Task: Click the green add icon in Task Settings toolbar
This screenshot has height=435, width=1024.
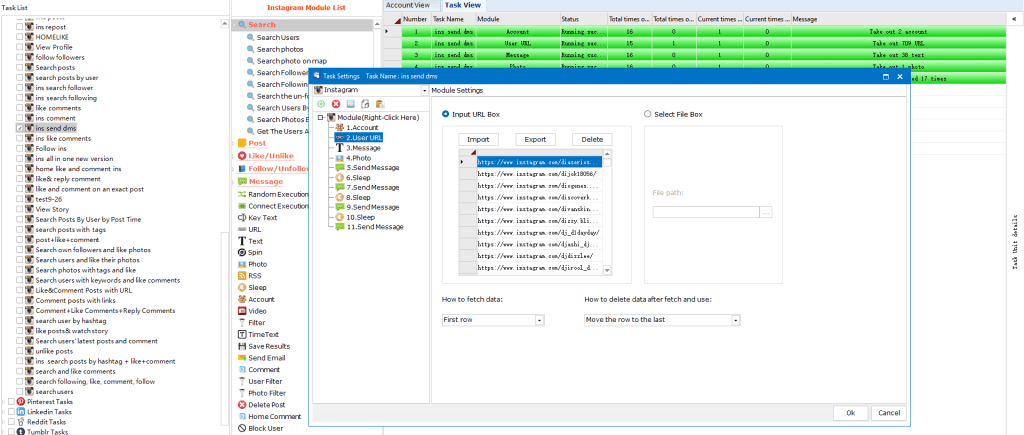Action: pos(321,104)
